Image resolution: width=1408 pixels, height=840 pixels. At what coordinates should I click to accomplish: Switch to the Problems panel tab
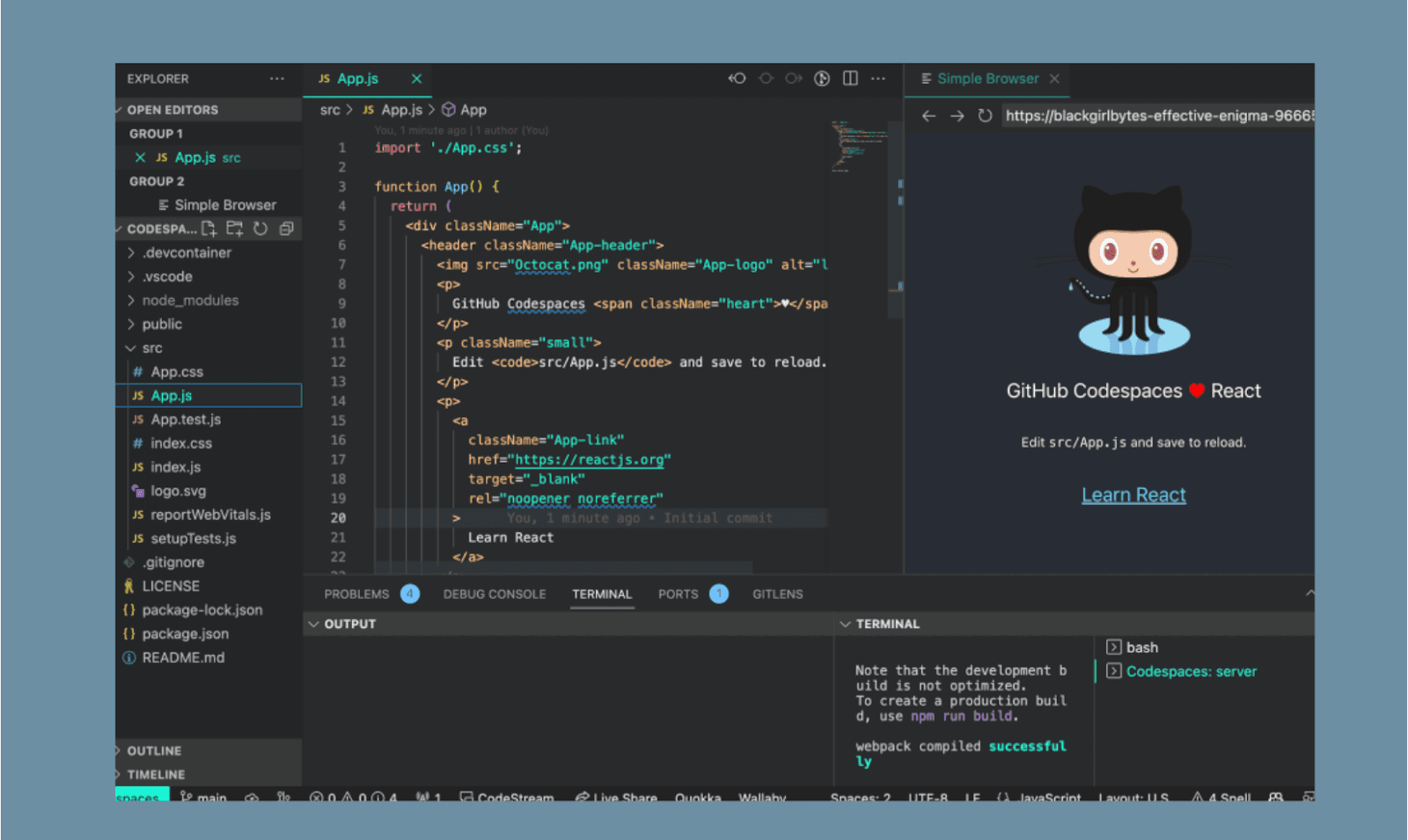coord(356,594)
